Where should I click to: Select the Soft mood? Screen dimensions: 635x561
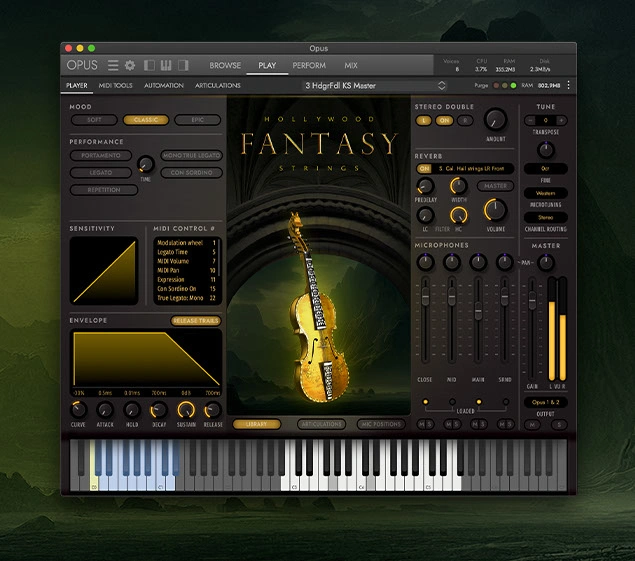click(x=94, y=120)
